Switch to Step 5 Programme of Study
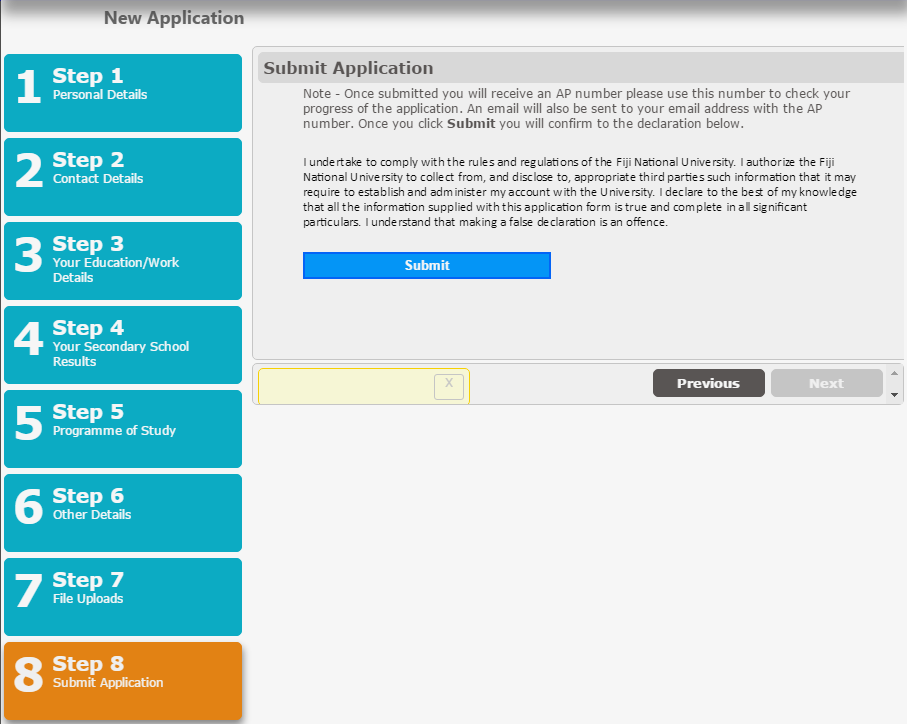The width and height of the screenshot is (907, 724). (123, 429)
